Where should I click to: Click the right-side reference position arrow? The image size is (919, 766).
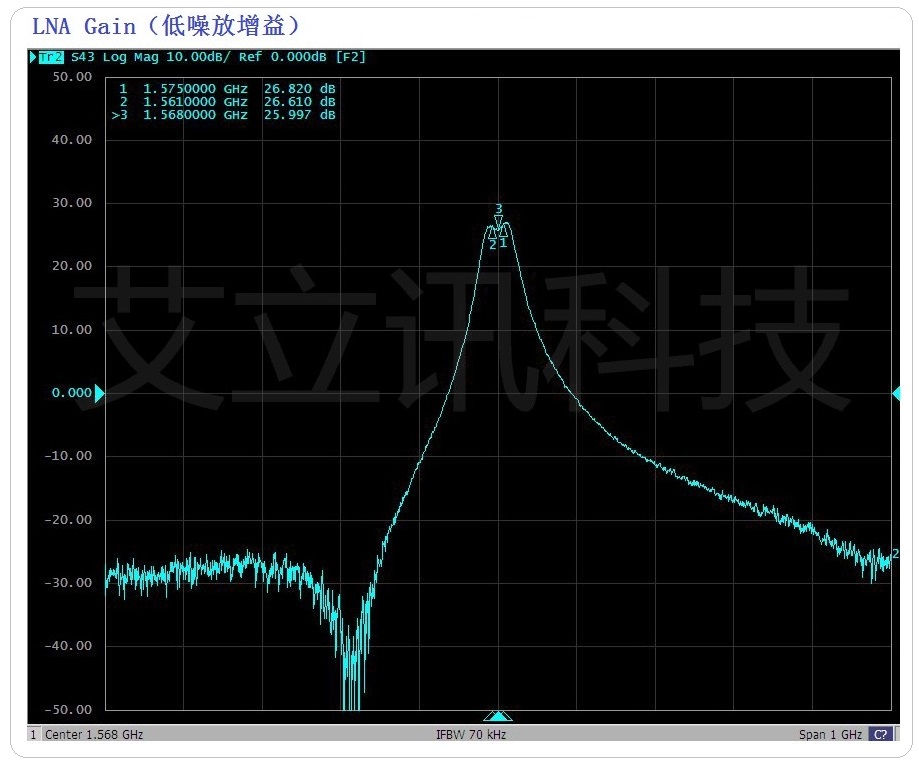(x=896, y=393)
